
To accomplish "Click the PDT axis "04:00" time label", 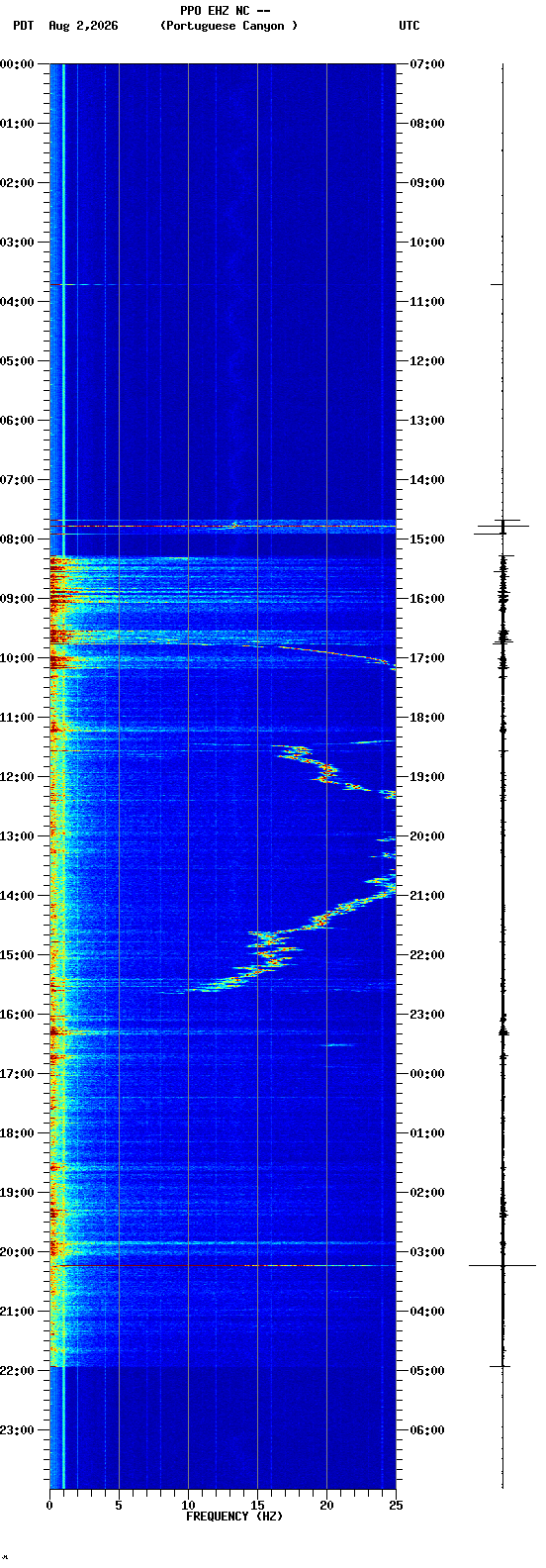I will 18,302.
